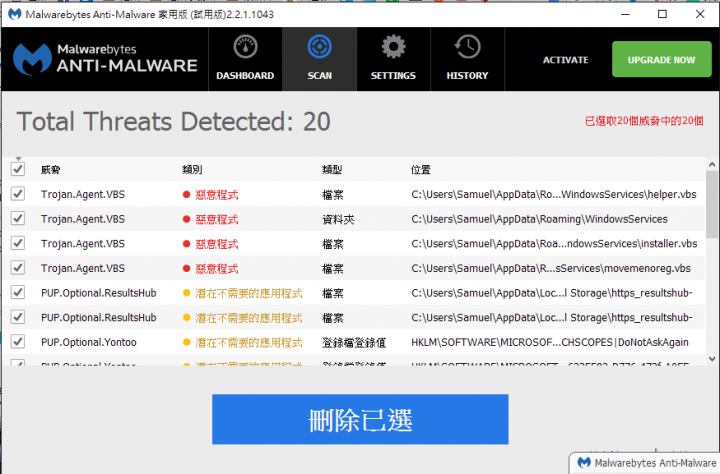Select the Scan target icon
720x474 pixels.
tap(320, 46)
